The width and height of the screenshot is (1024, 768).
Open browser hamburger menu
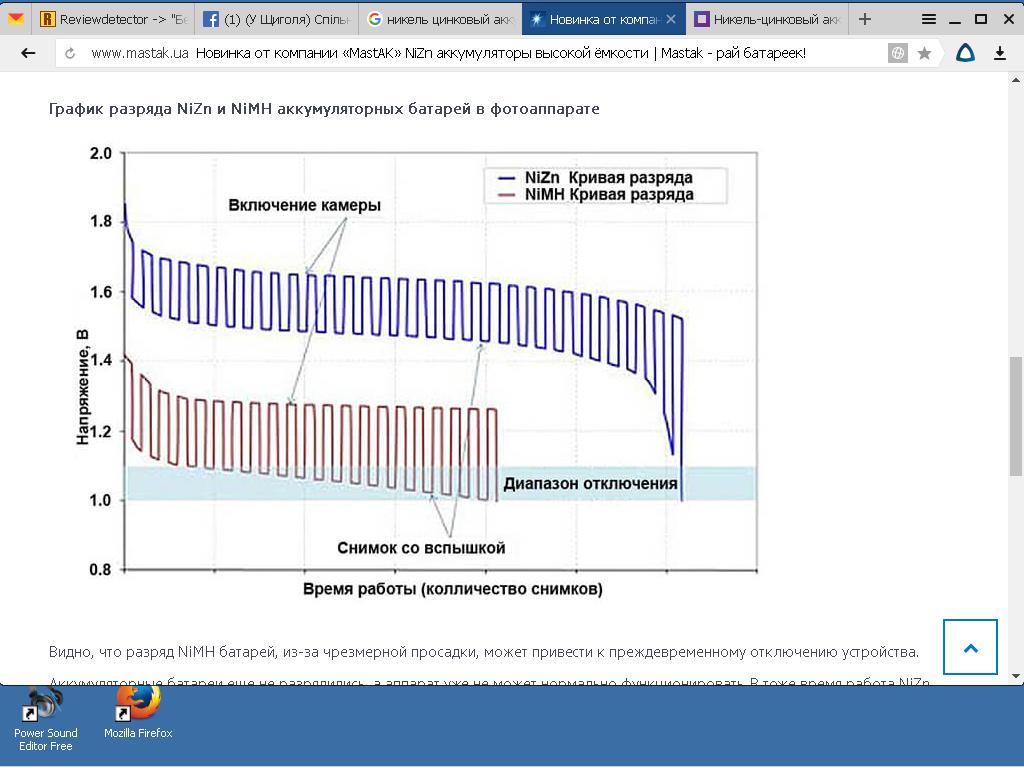click(x=929, y=19)
